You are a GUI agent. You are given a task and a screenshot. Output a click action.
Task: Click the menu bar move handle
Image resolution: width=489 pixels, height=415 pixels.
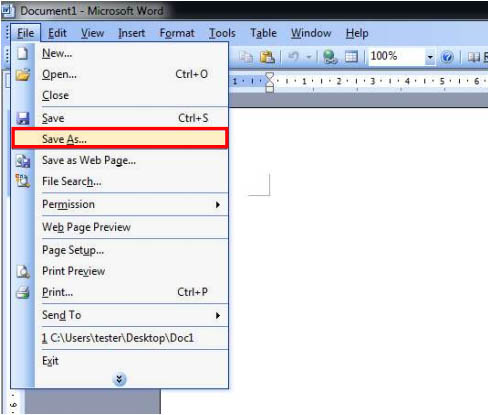click(x=7, y=33)
